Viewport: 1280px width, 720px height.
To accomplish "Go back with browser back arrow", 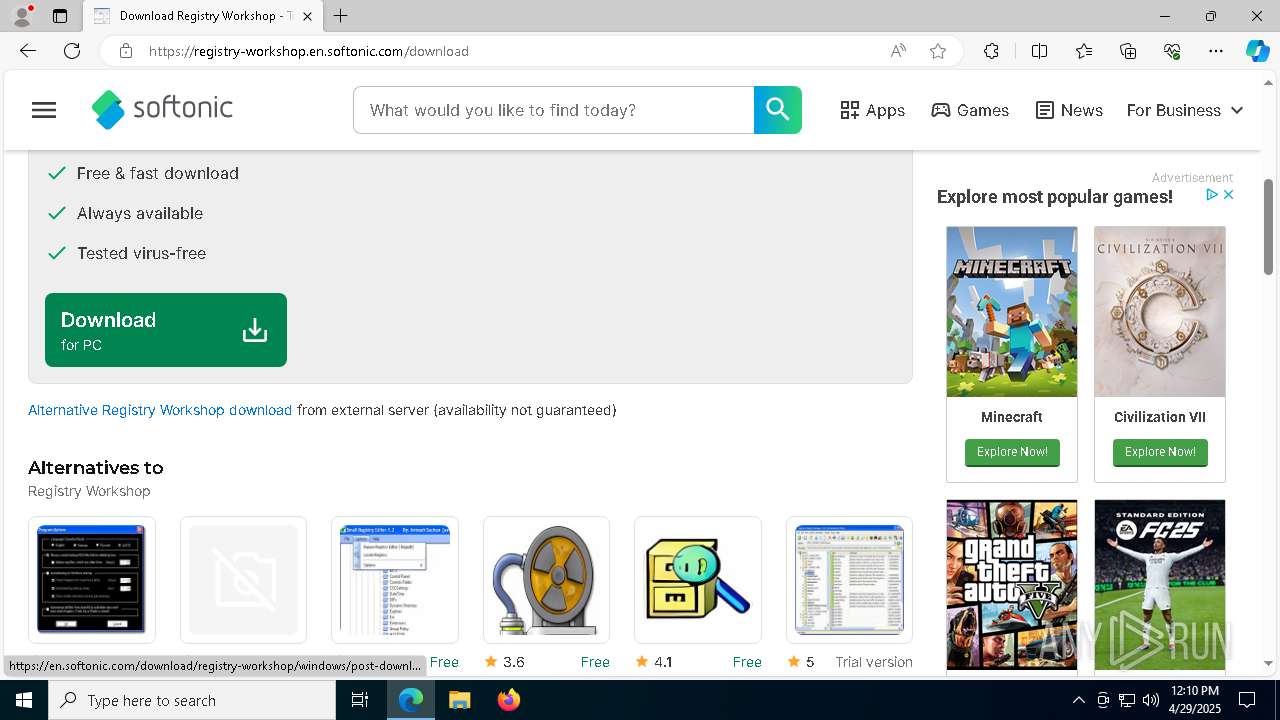I will point(28,51).
